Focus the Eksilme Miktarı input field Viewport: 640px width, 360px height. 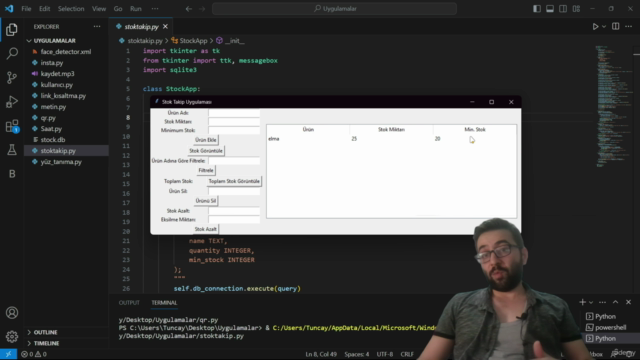point(234,220)
